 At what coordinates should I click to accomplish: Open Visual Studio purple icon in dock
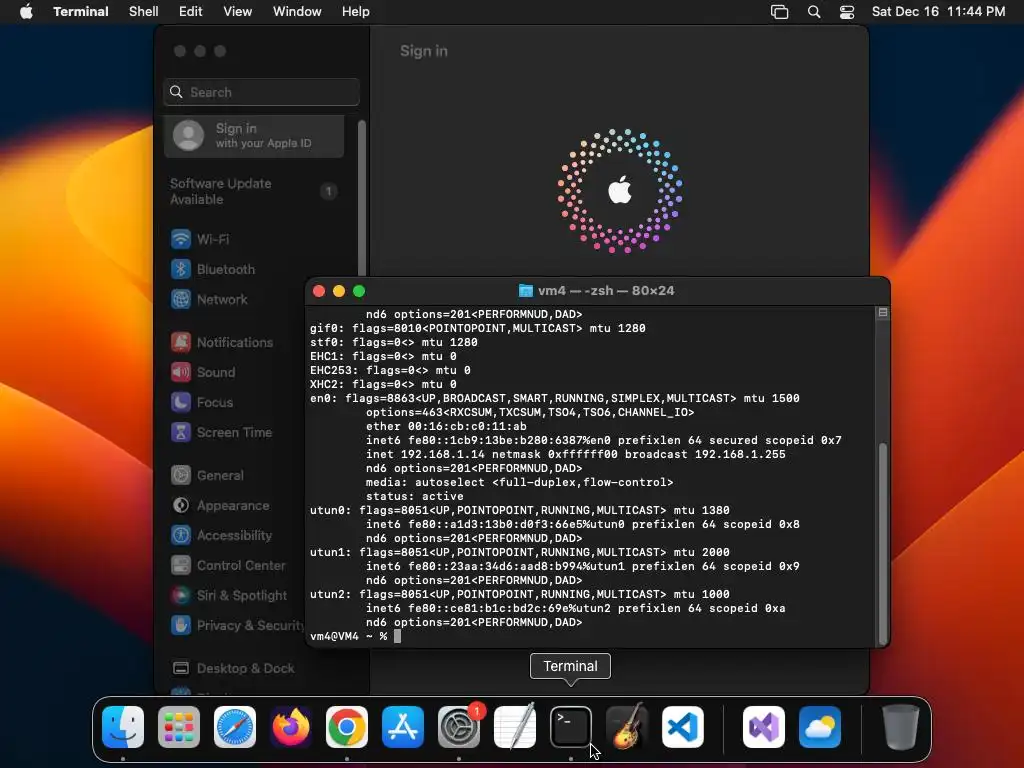[x=764, y=727]
